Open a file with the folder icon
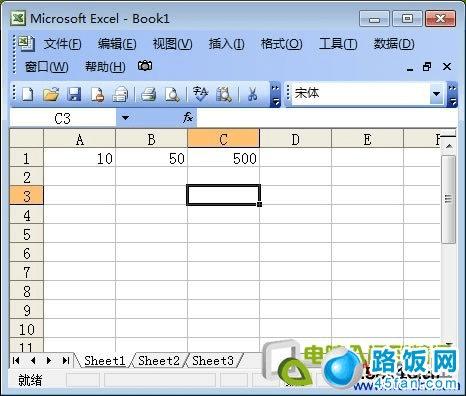466x396 pixels. [51, 94]
